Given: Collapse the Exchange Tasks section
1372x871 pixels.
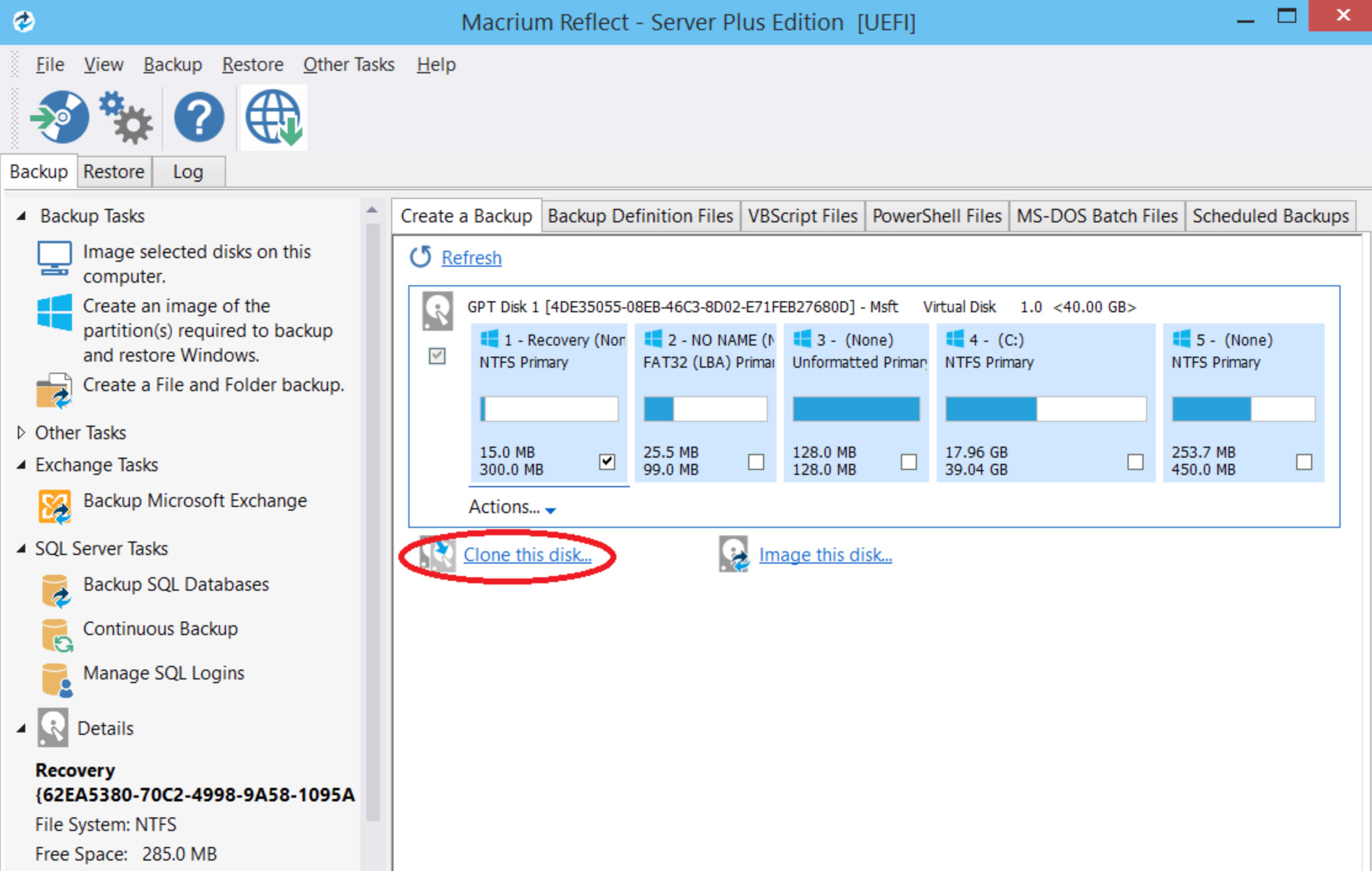Looking at the screenshot, I should click(22, 465).
